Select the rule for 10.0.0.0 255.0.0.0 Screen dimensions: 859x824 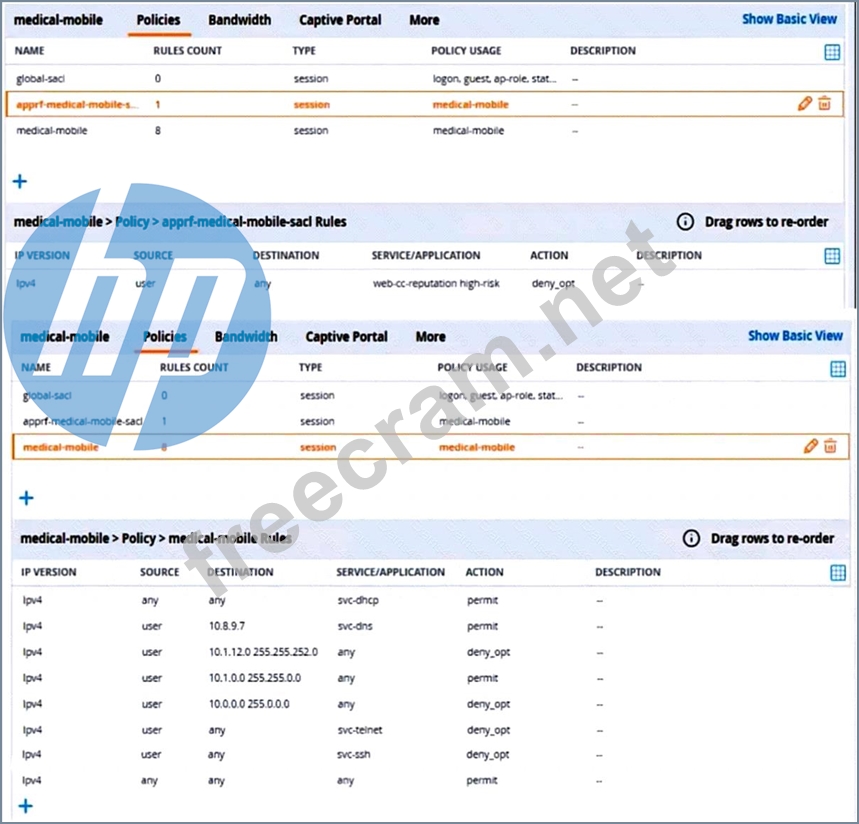[x=431, y=704]
